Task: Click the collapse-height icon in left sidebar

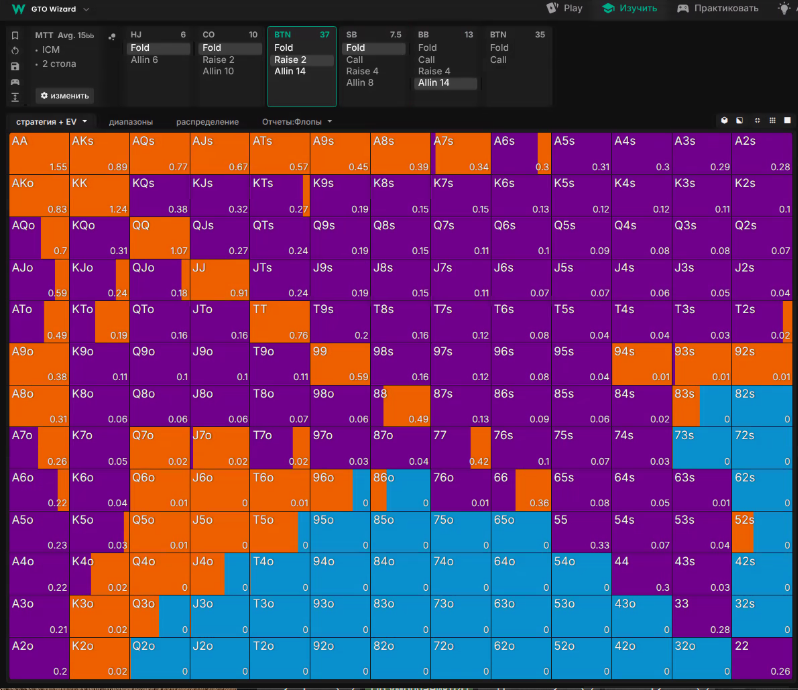Action: pos(15,97)
